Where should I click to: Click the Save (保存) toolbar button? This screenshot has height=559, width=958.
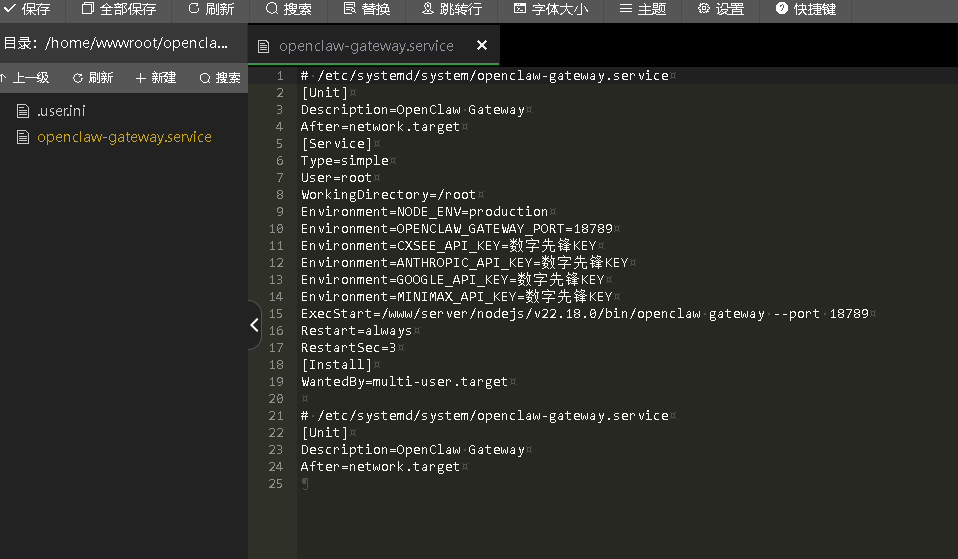pyautogui.click(x=28, y=10)
